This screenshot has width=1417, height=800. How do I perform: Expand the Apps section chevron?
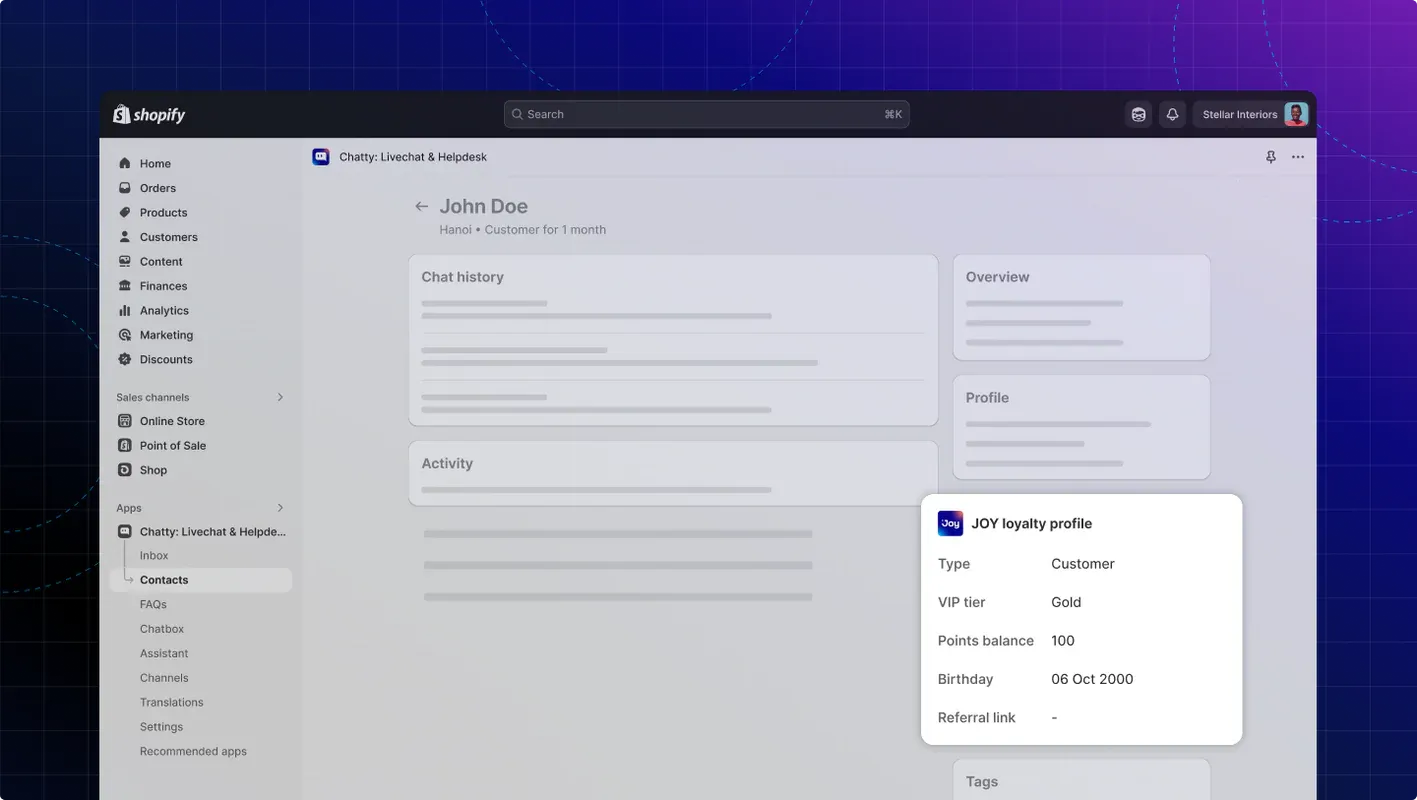(x=280, y=507)
